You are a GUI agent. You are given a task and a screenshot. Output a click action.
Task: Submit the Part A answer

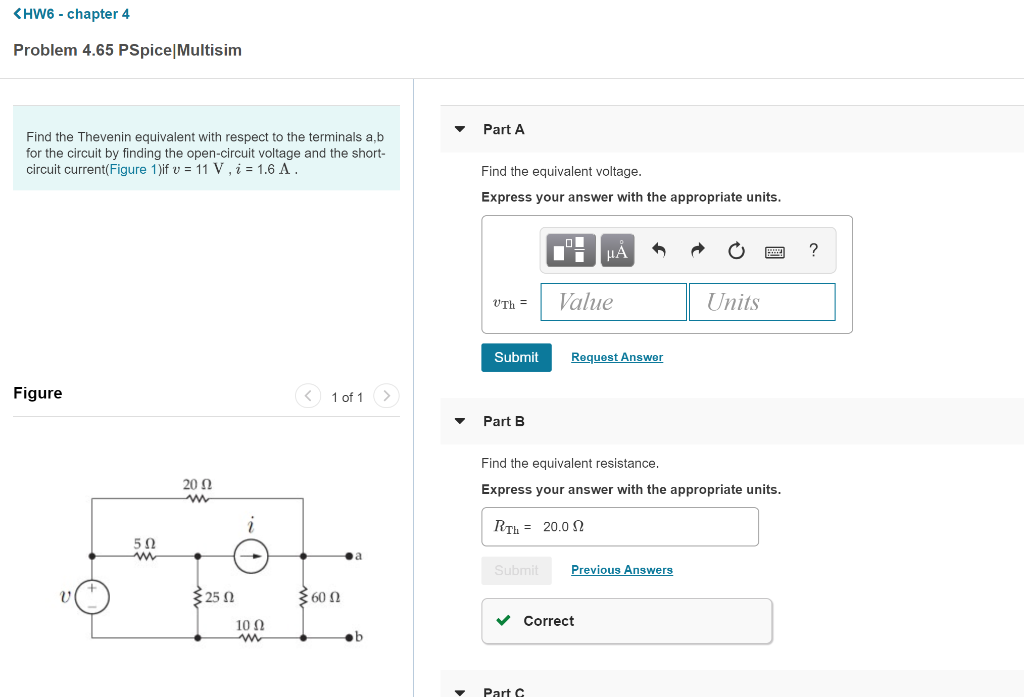pyautogui.click(x=516, y=357)
